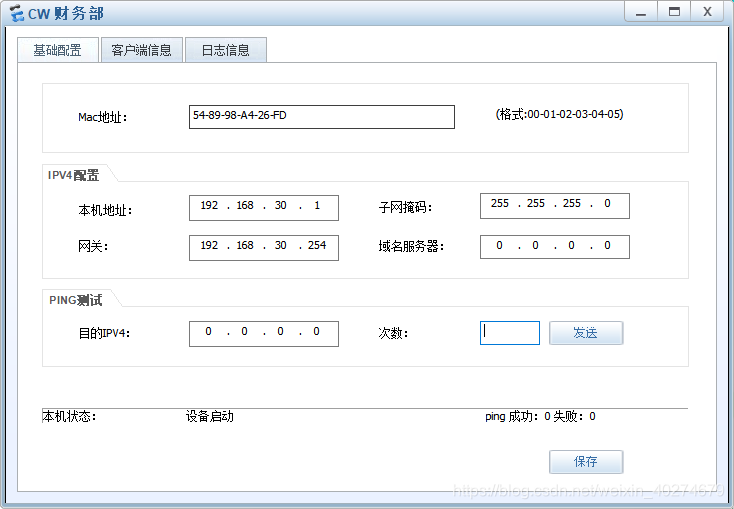Screen dimensions: 734x509
Task: Click the 本机地址 IP field
Action: click(264, 207)
